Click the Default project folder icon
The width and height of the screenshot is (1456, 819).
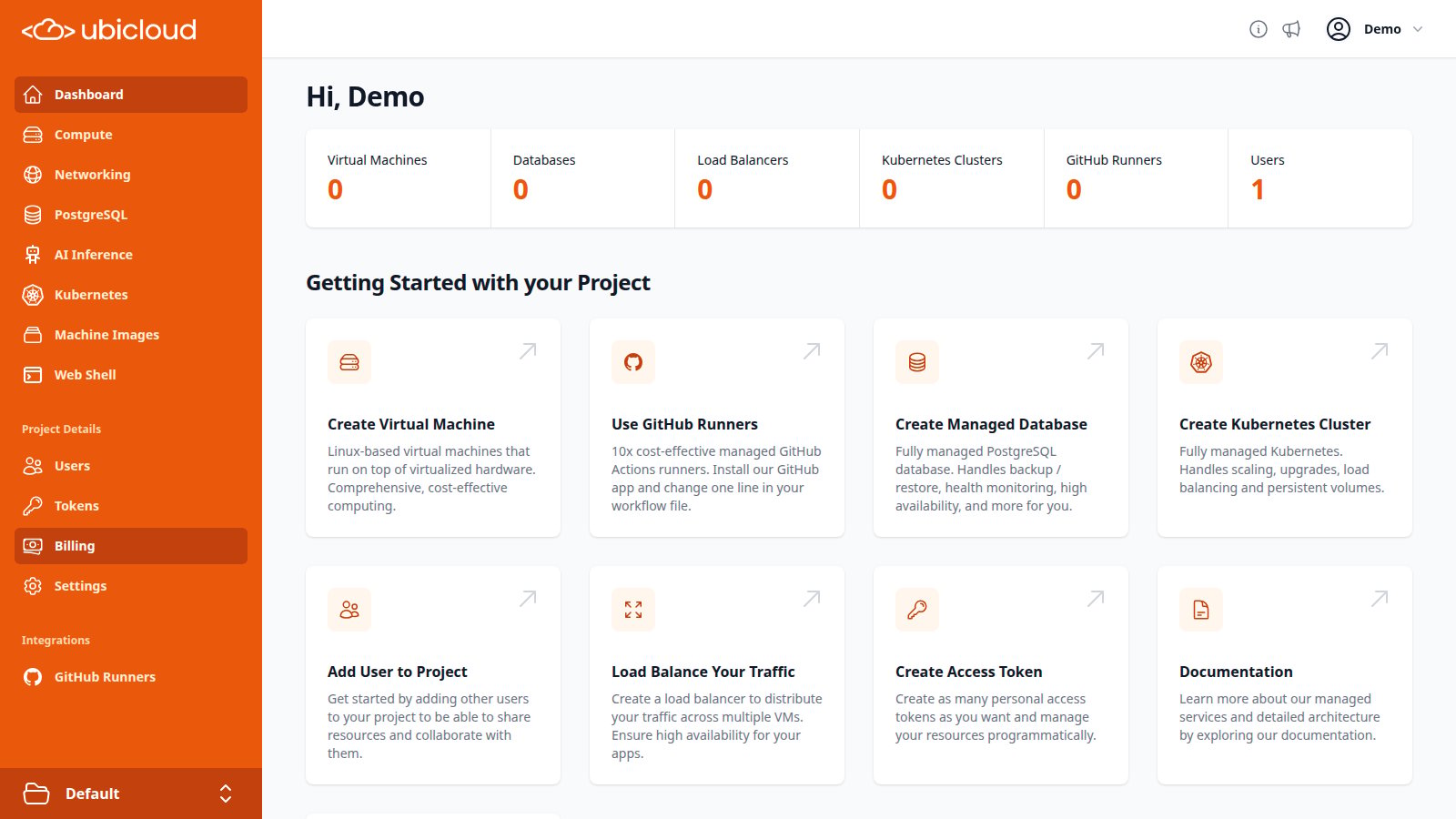[x=36, y=794]
